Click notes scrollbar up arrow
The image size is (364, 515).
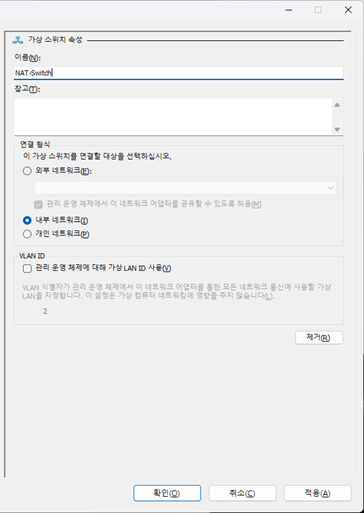point(337,105)
